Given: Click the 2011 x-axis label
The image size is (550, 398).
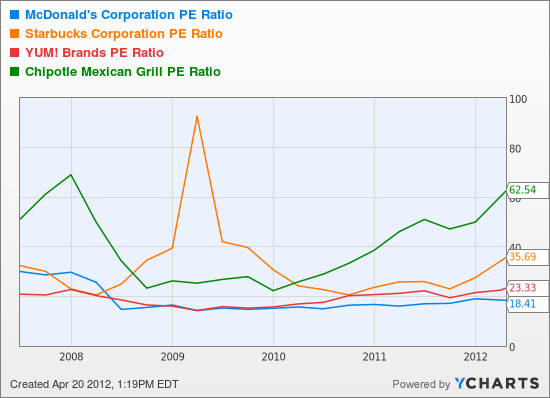Looking at the screenshot, I should 374,357.
